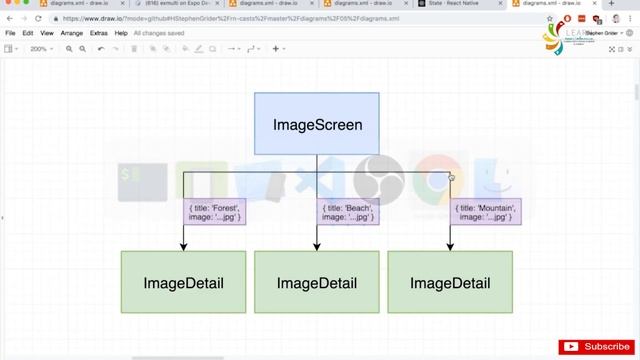
Task: Select the ImageScreen box
Action: pyautogui.click(x=317, y=124)
